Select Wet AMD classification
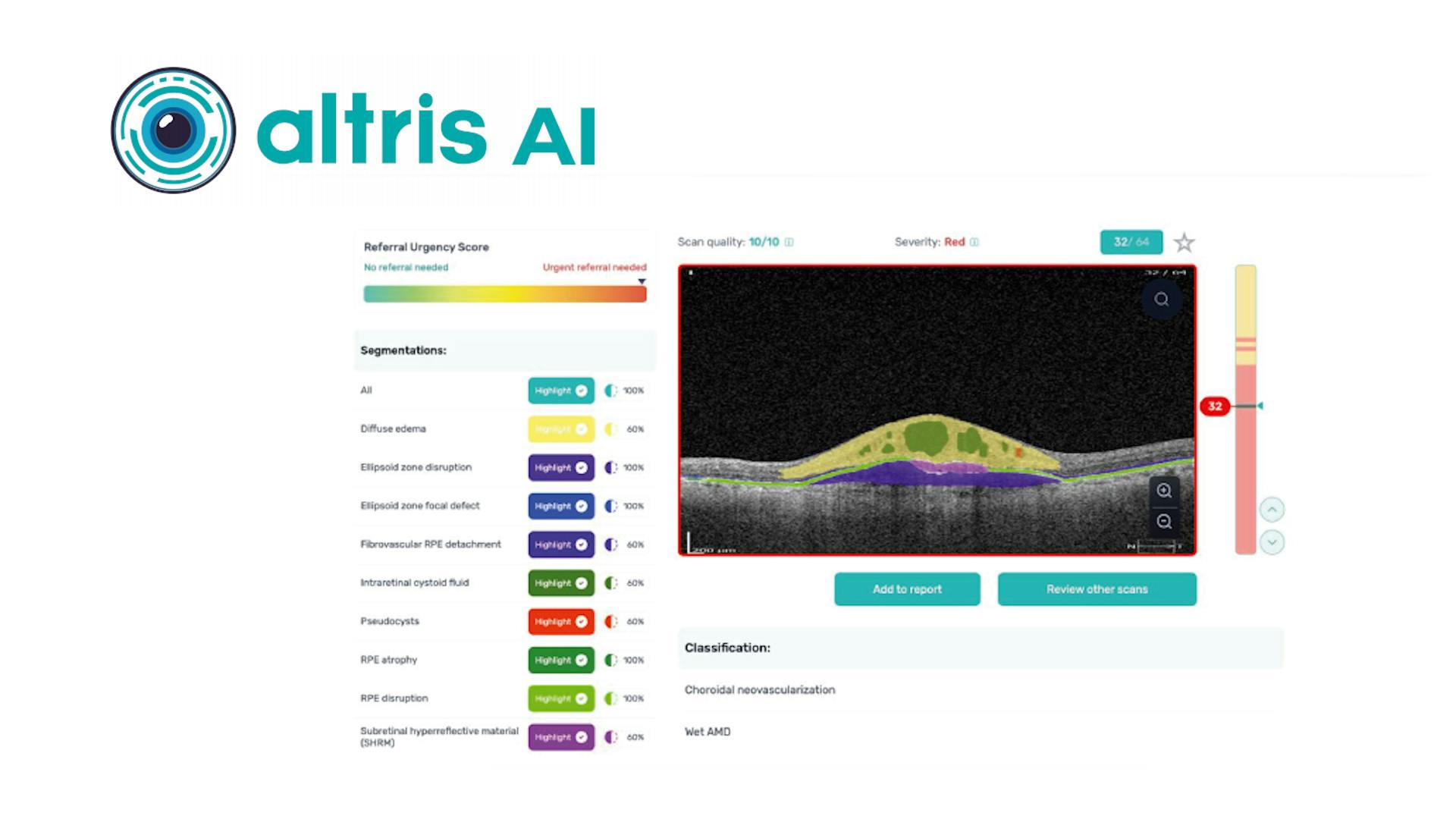 [x=707, y=732]
